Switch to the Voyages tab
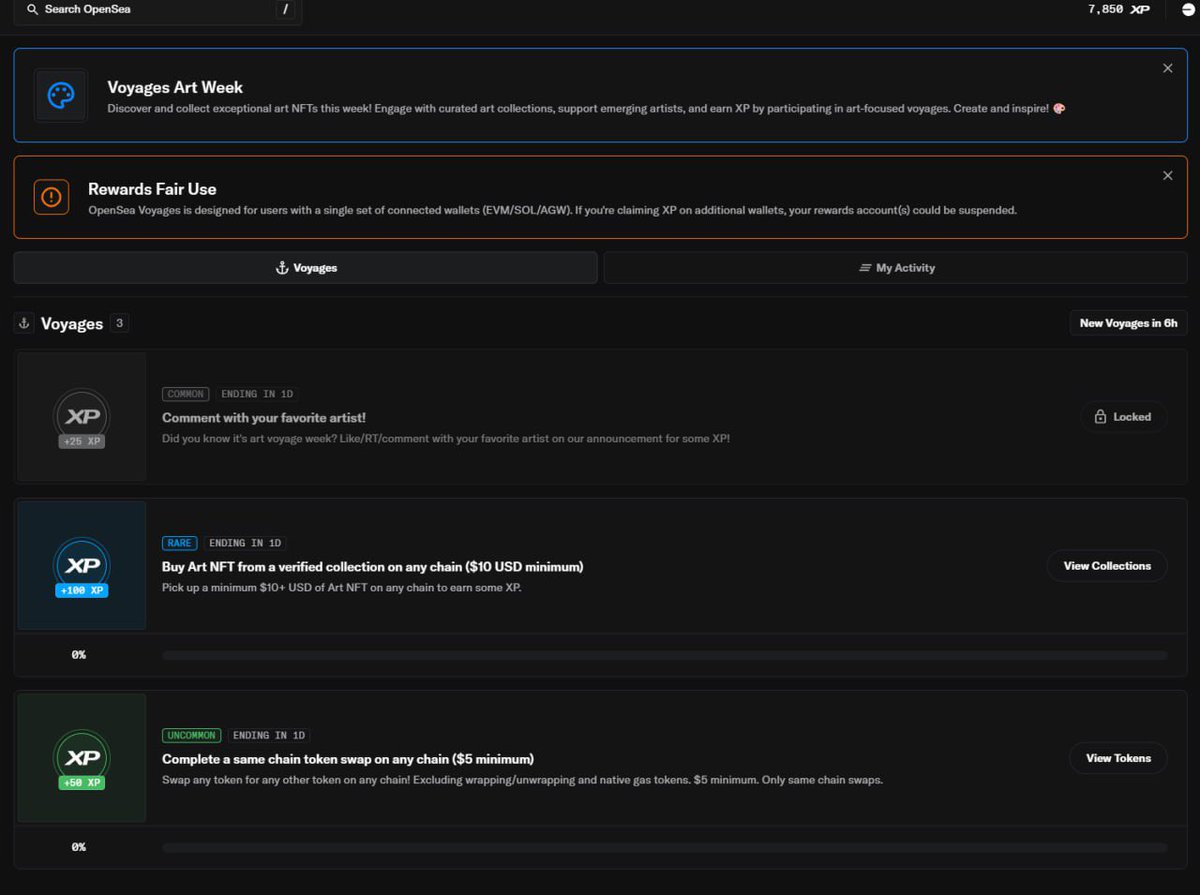The height and width of the screenshot is (895, 1200). click(x=305, y=268)
